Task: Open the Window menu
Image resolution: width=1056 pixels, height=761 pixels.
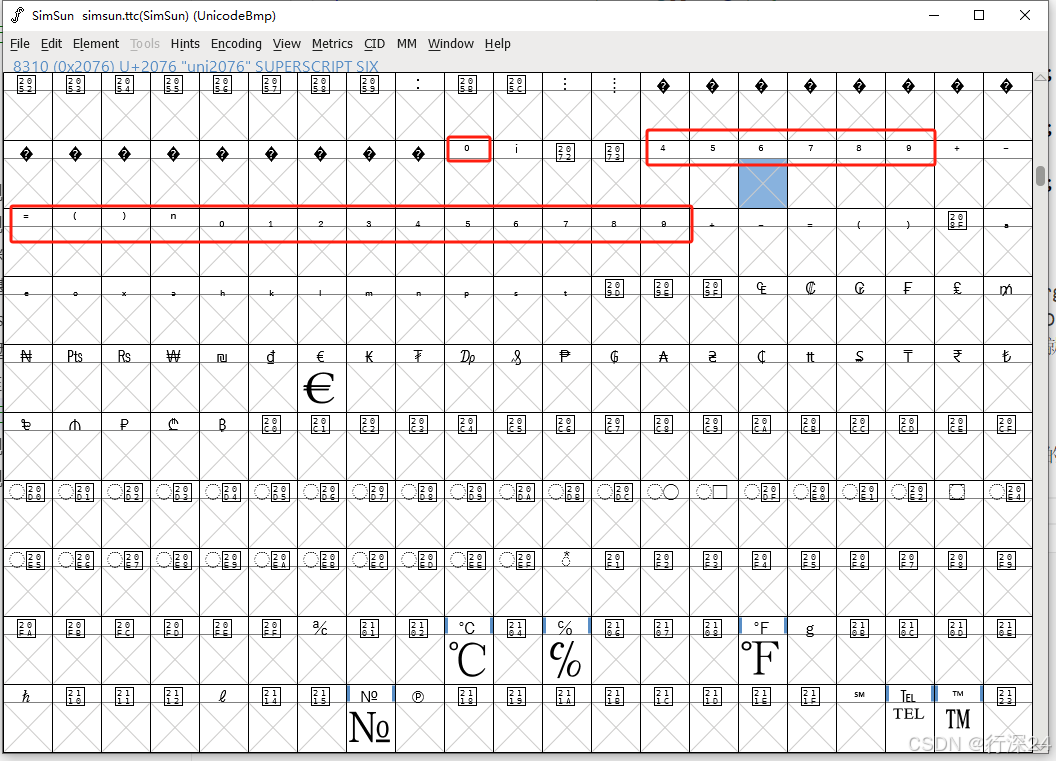Action: (451, 44)
